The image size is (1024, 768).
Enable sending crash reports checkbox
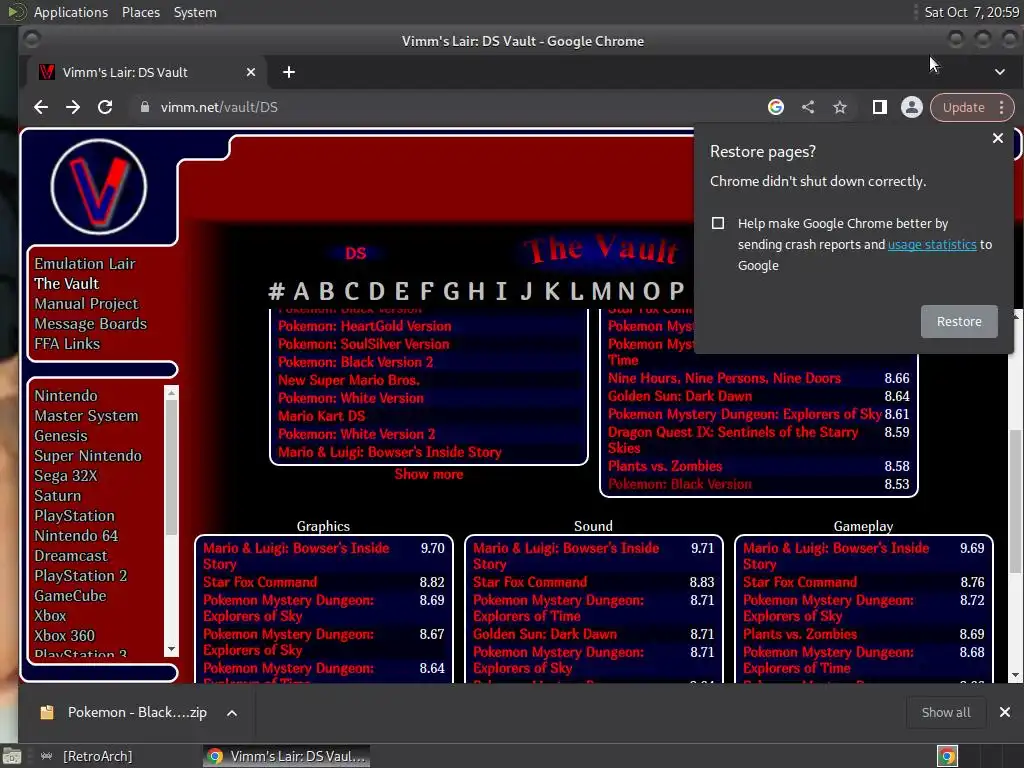[718, 223]
